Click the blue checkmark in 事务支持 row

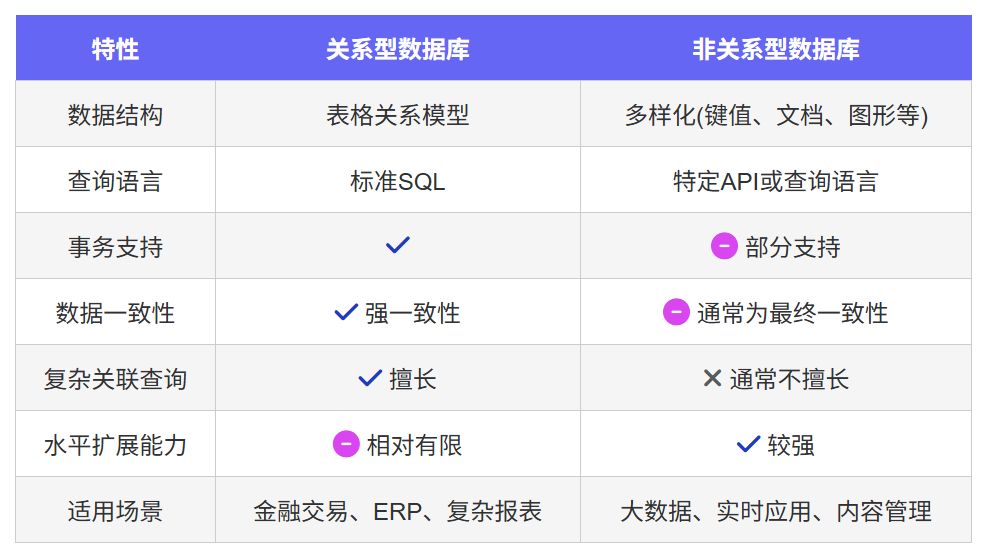tap(397, 245)
